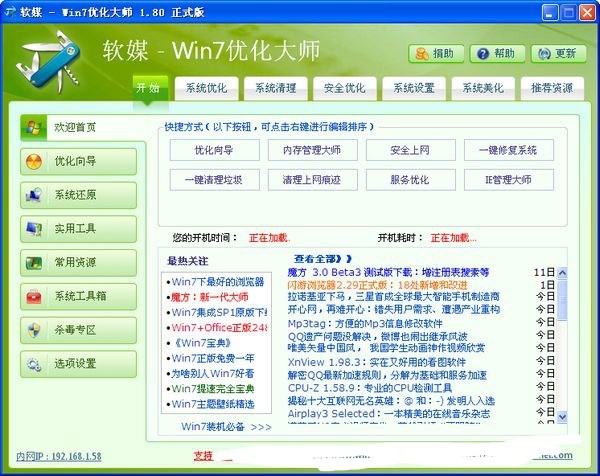The image size is (600, 476).
Task: Open 系统工具箱 in the sidebar
Action: pyautogui.click(x=78, y=297)
